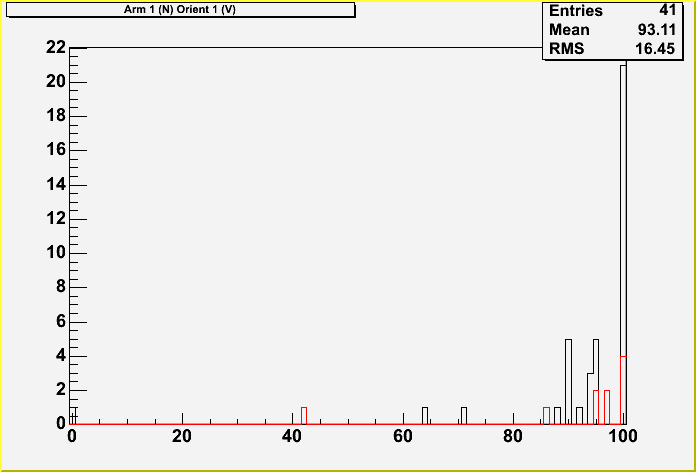Click the y-axis label 10

point(56,254)
